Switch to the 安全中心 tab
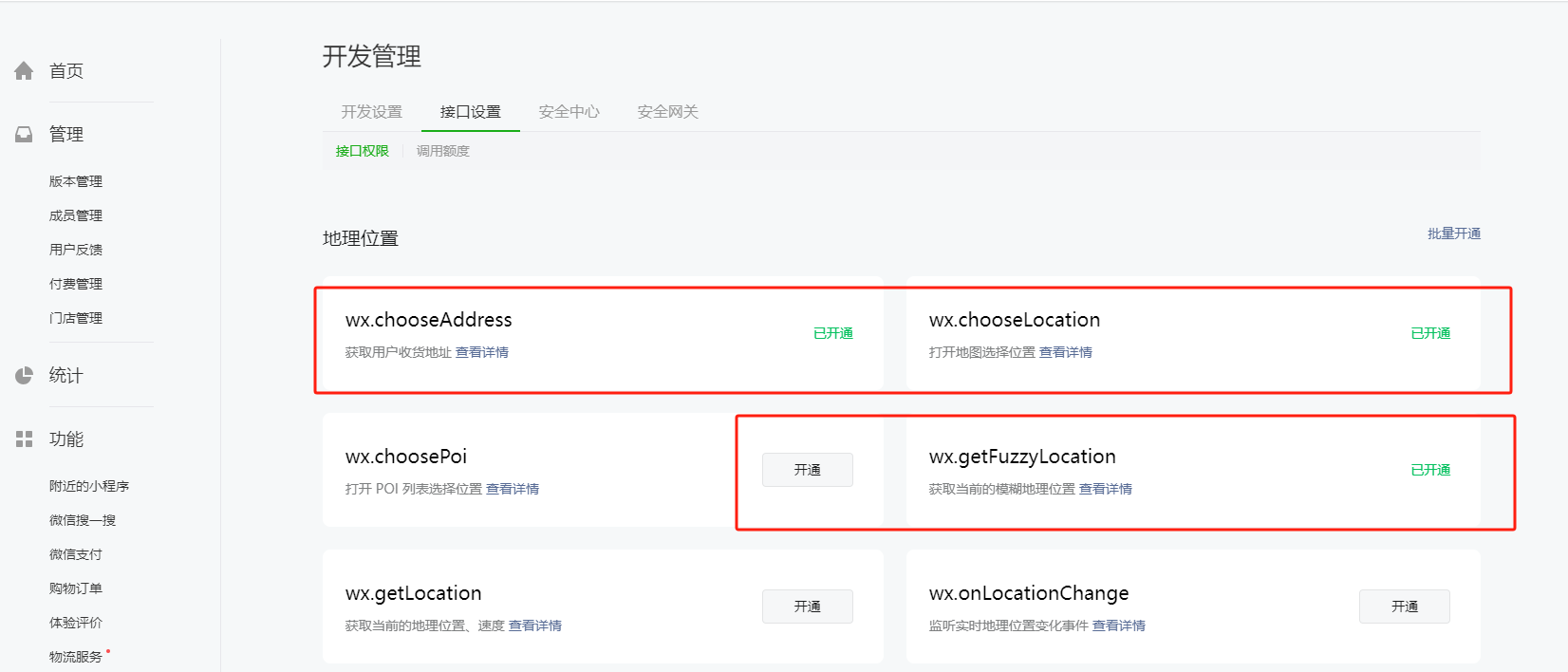The image size is (1568, 672). (569, 112)
